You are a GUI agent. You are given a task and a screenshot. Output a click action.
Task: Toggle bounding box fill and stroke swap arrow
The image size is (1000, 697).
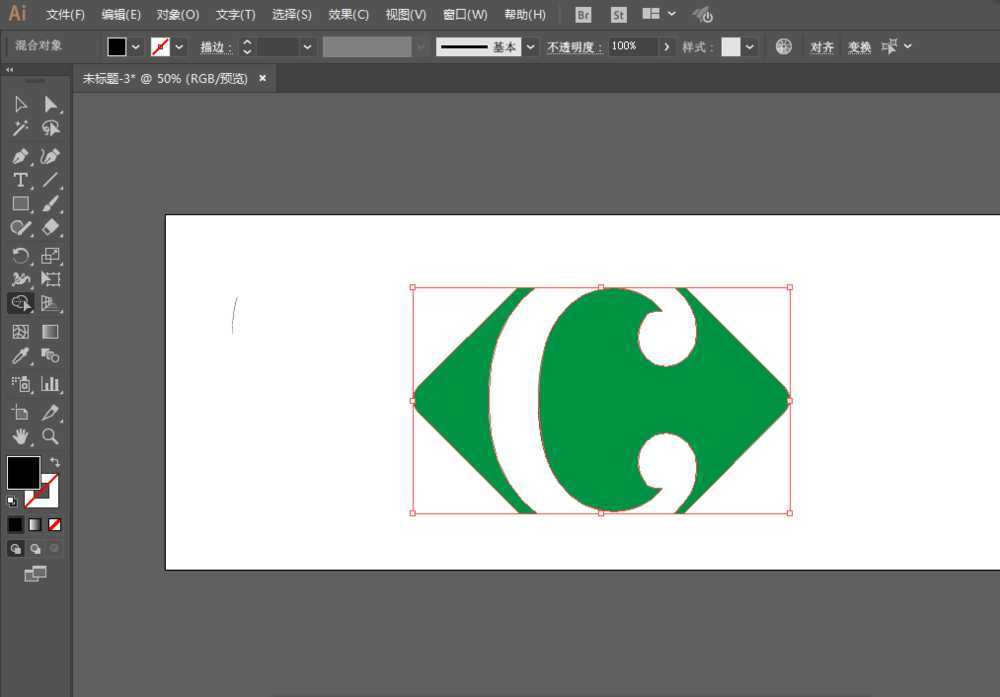[55, 462]
